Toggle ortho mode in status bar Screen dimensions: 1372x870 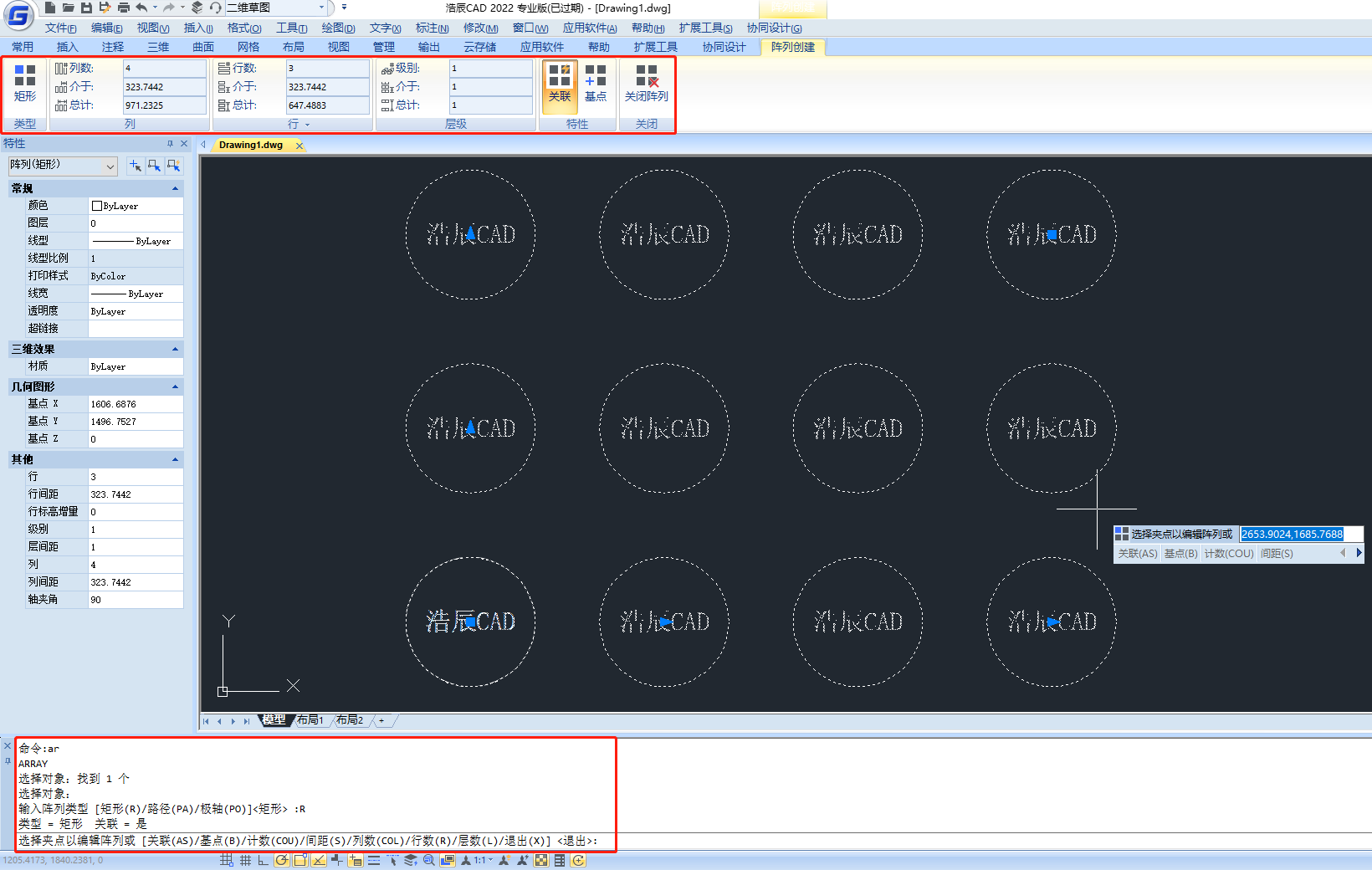click(264, 860)
